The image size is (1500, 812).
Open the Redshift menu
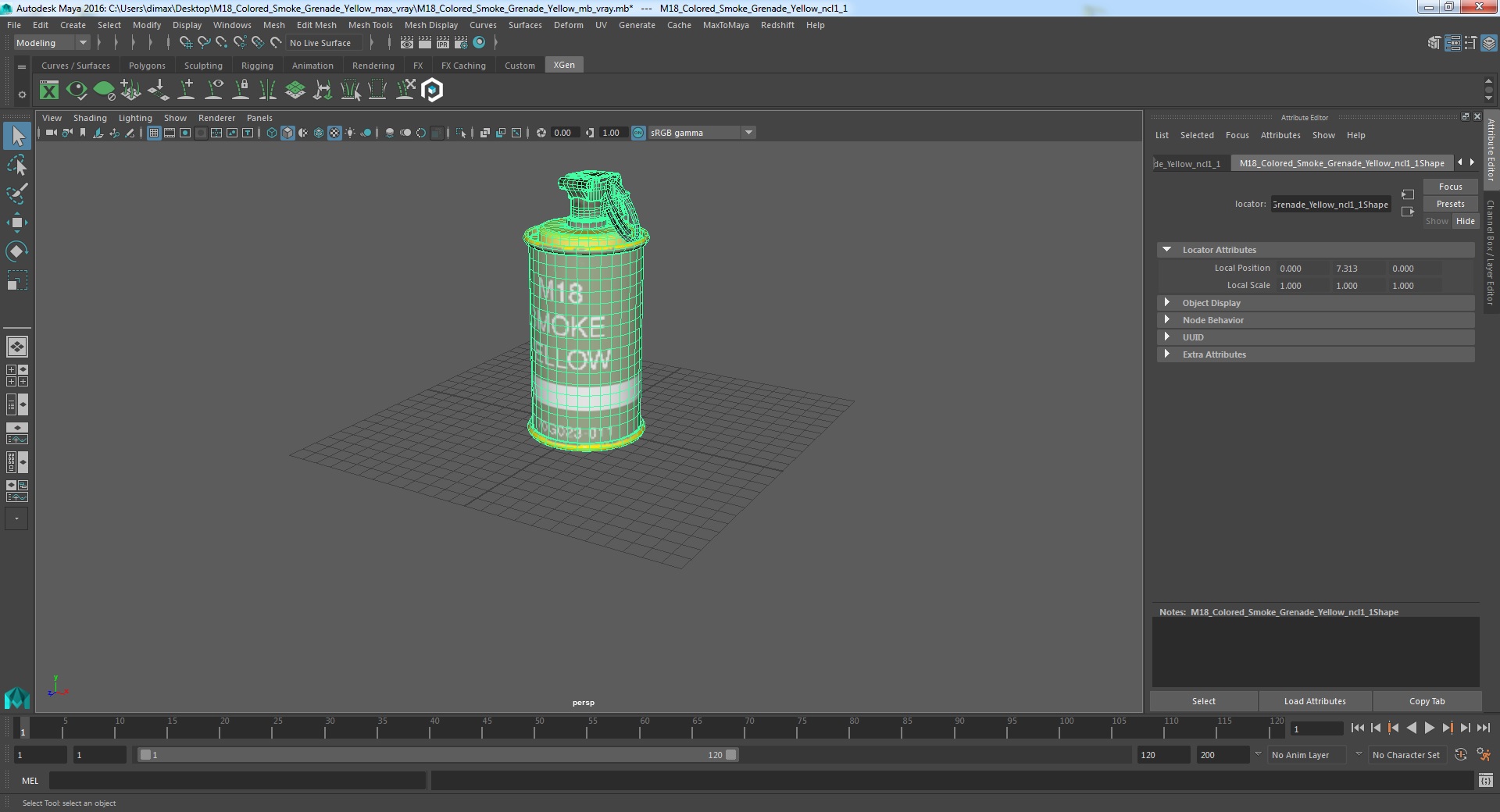777,25
